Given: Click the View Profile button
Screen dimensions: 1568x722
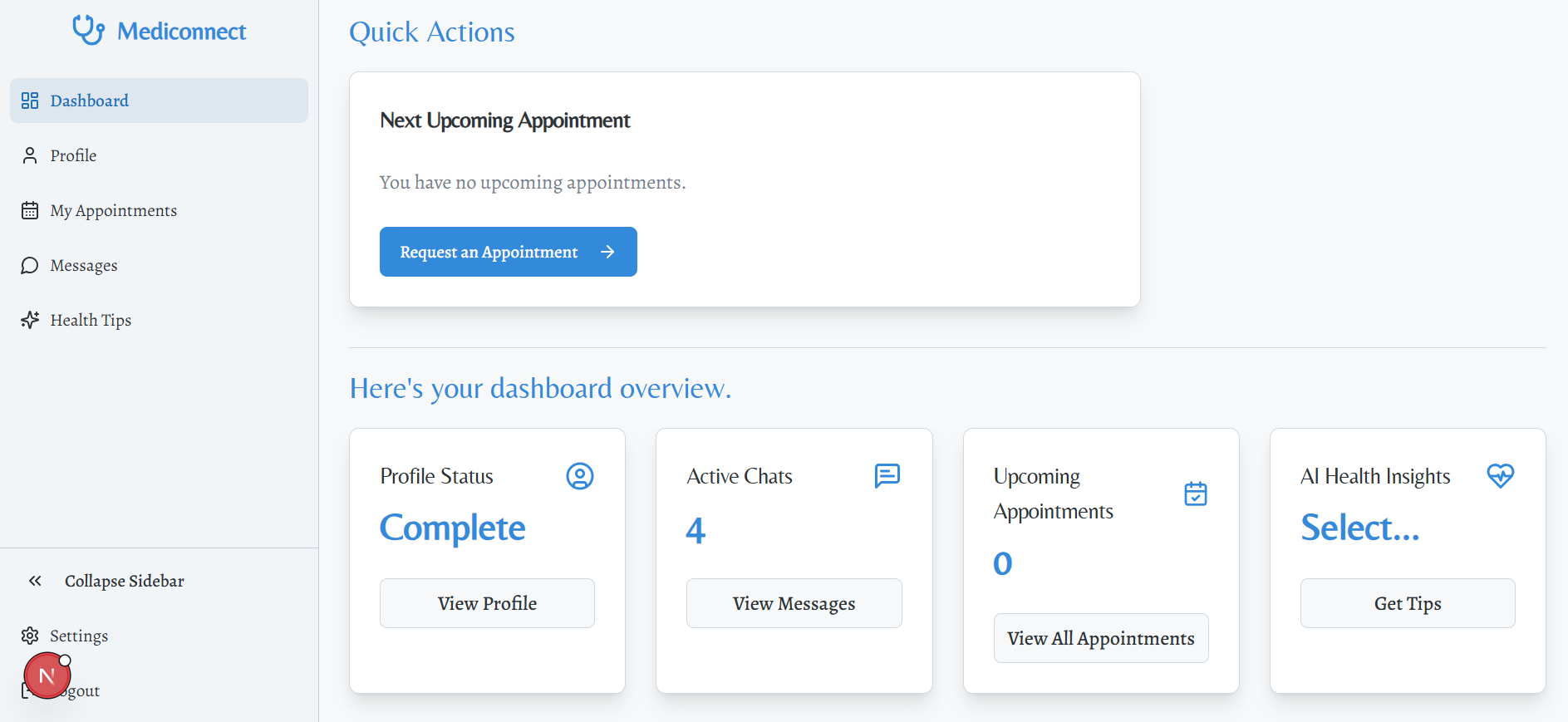Looking at the screenshot, I should point(487,603).
